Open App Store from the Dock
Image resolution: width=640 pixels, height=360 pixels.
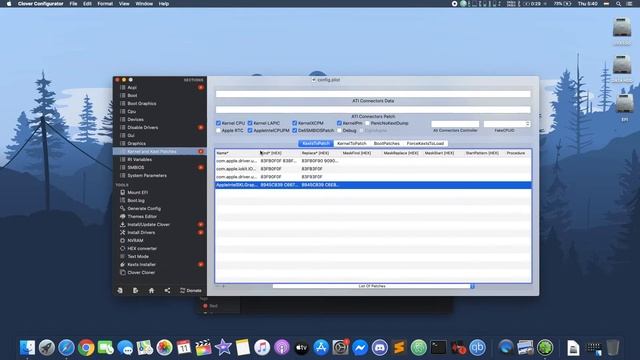tap(321, 348)
